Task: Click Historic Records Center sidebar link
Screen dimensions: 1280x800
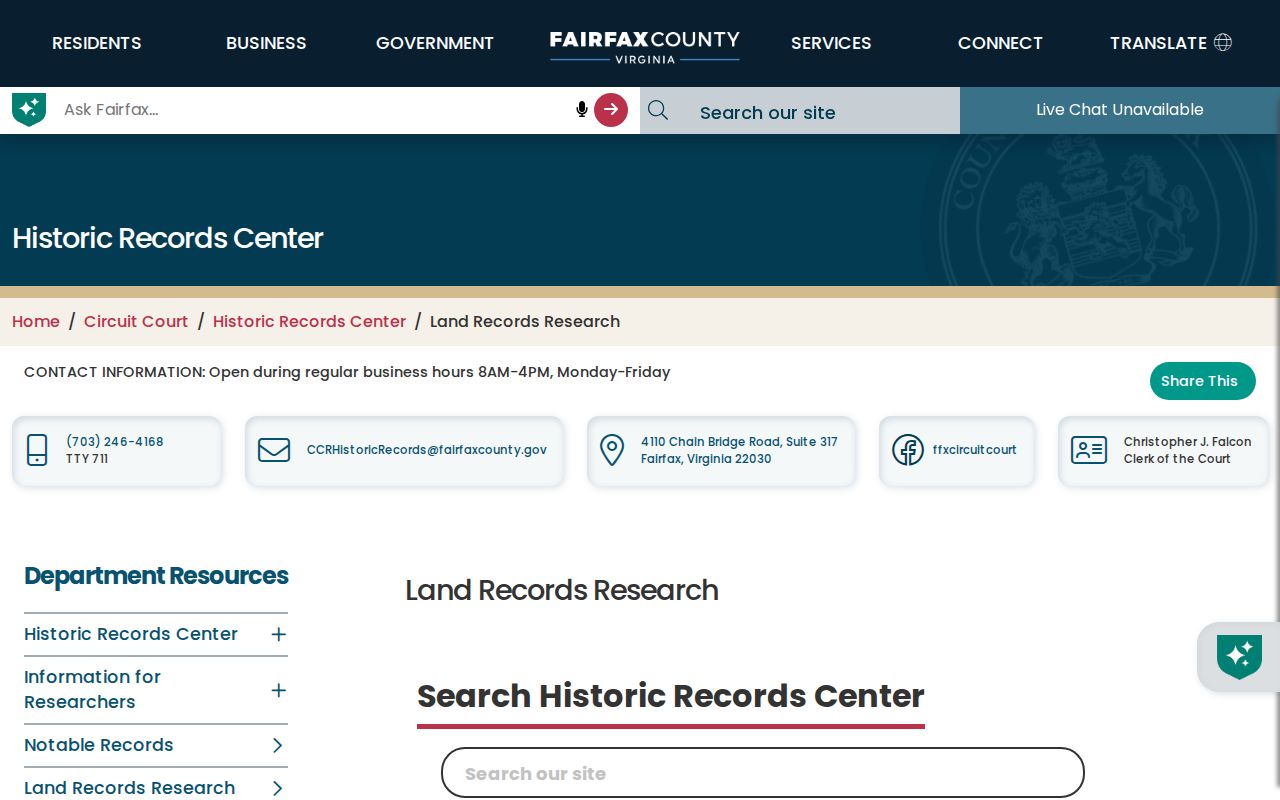Action: [x=131, y=634]
